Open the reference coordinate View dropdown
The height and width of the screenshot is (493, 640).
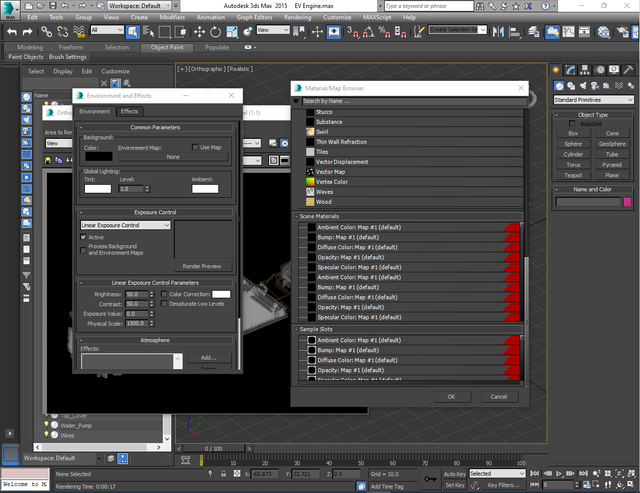pos(273,30)
